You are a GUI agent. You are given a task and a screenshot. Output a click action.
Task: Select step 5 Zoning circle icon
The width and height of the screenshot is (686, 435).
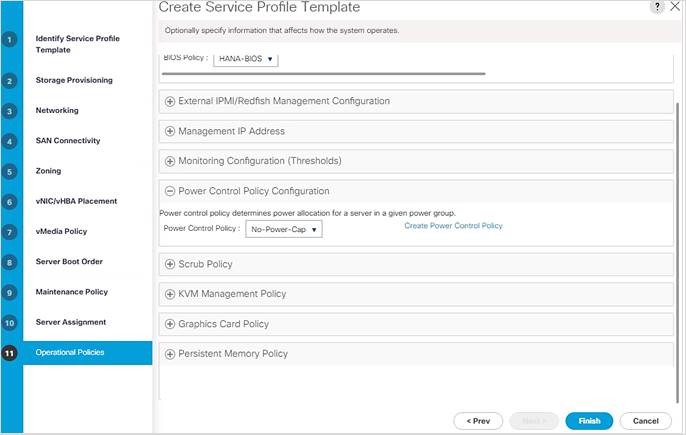point(9,172)
